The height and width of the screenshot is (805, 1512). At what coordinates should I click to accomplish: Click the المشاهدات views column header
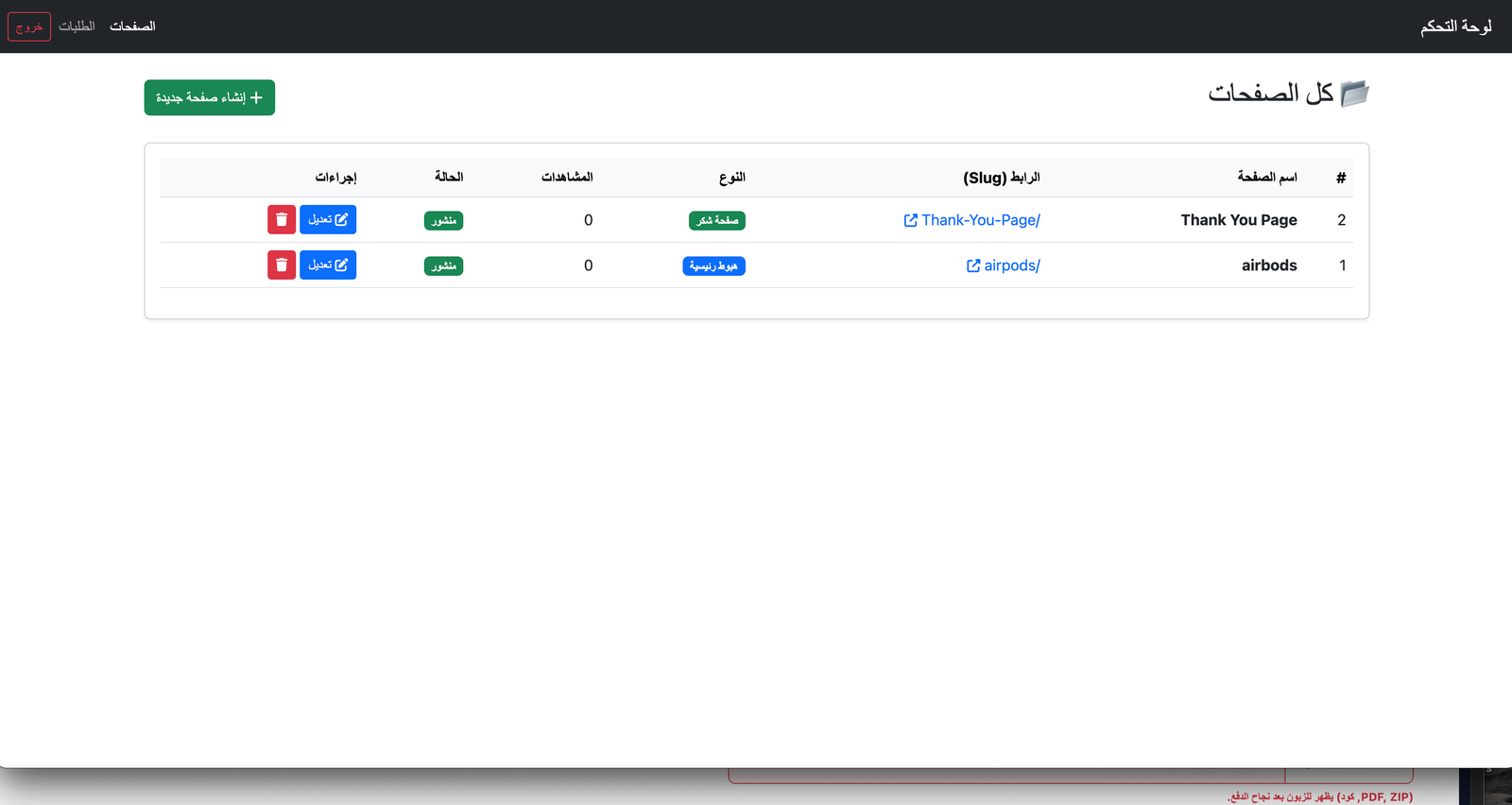[x=566, y=178]
